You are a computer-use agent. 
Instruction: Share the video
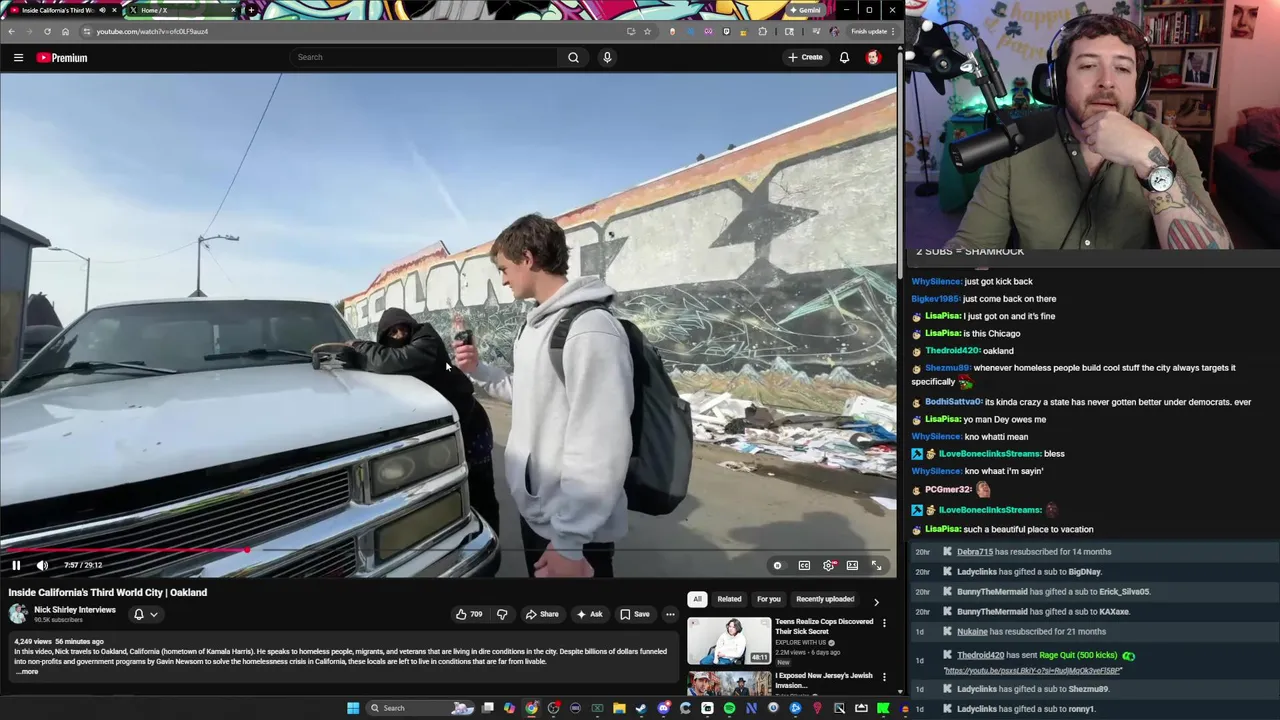point(543,614)
